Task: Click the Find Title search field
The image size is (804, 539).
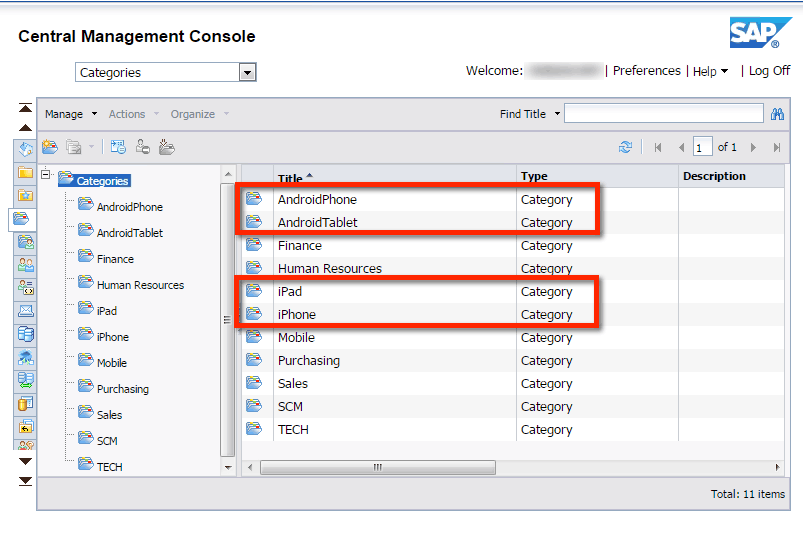Action: pos(663,114)
